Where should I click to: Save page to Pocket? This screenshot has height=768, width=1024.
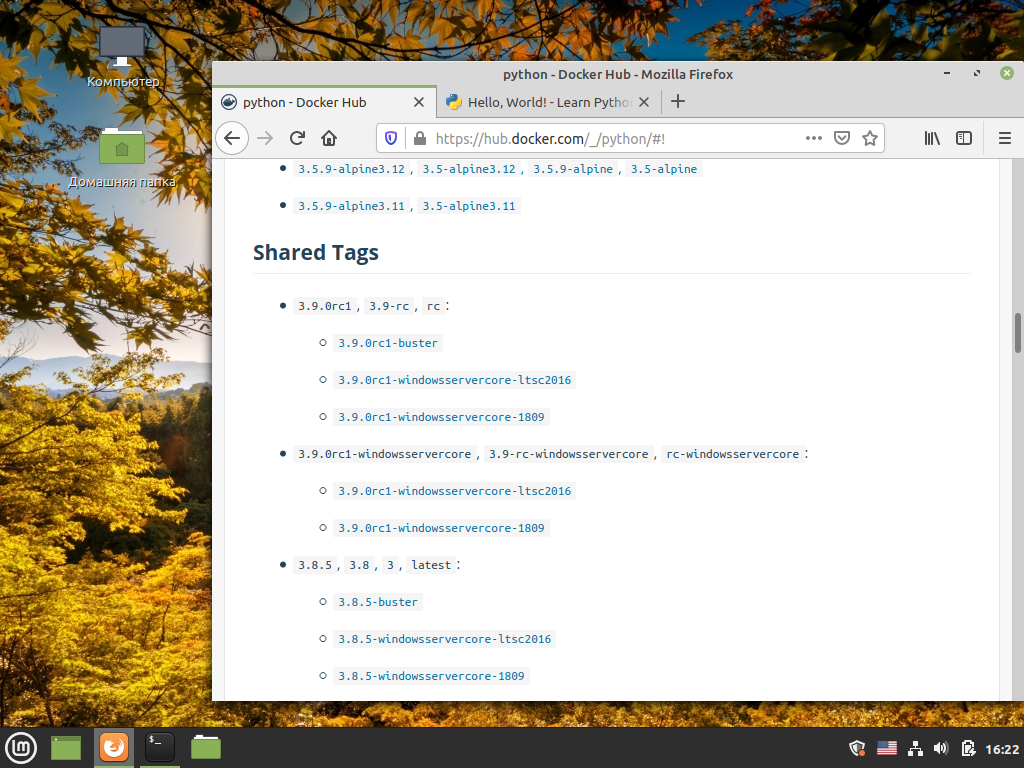click(842, 138)
